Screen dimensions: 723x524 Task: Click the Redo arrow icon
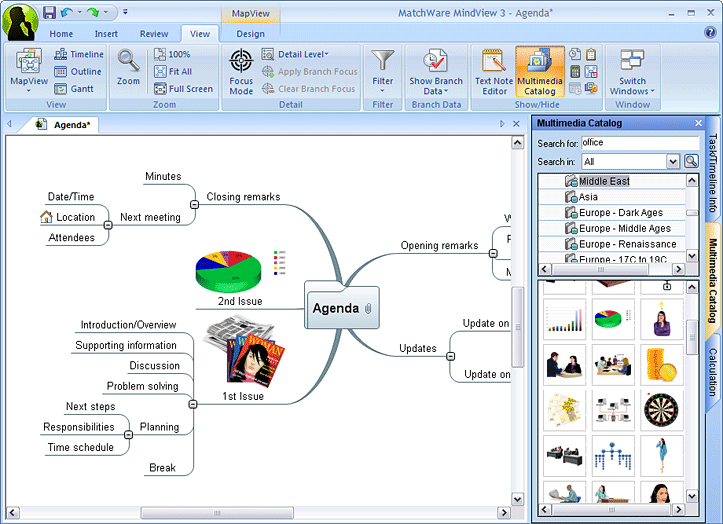pyautogui.click(x=93, y=12)
